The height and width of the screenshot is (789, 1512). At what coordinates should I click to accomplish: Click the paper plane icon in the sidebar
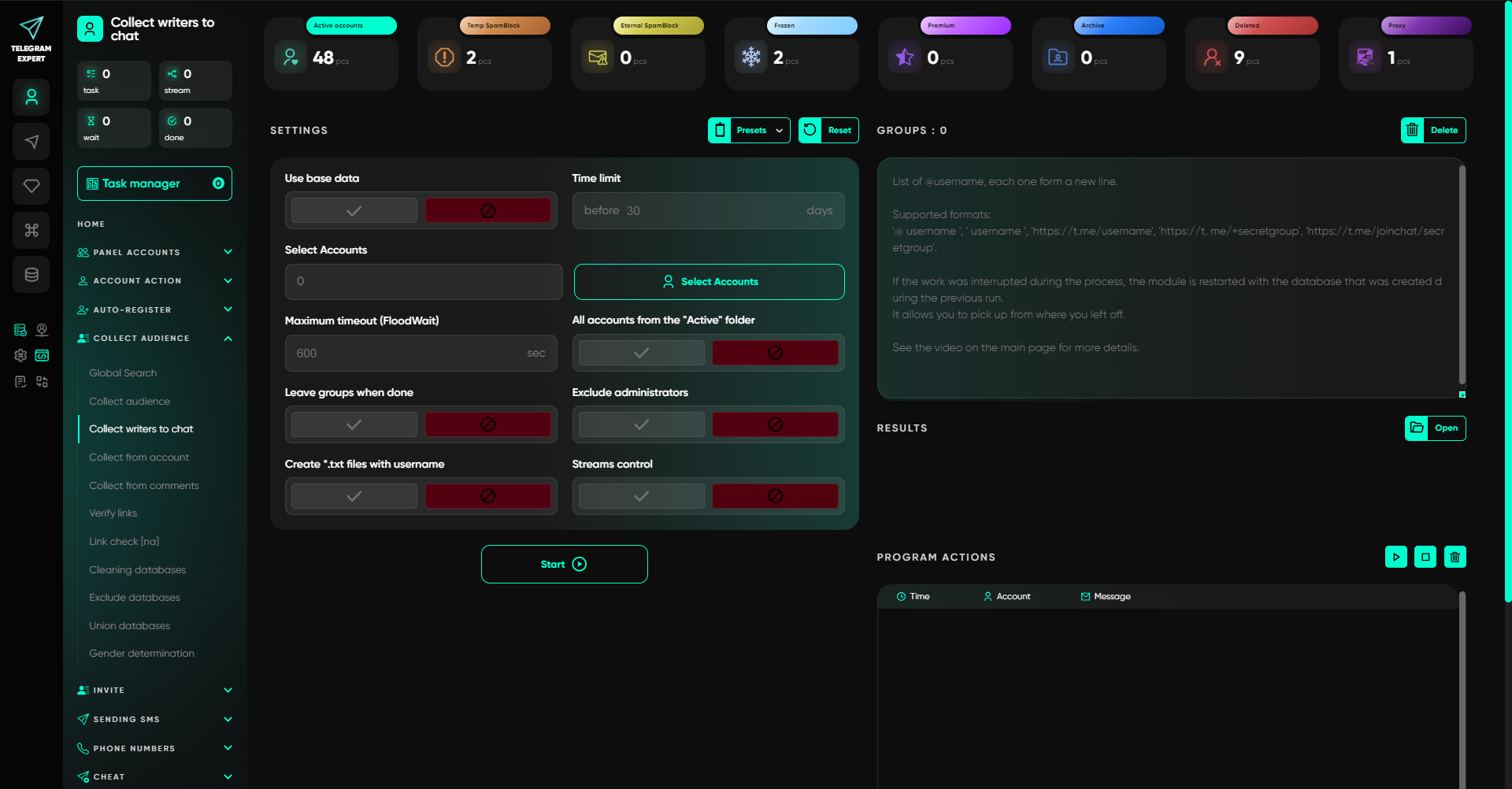[31, 142]
